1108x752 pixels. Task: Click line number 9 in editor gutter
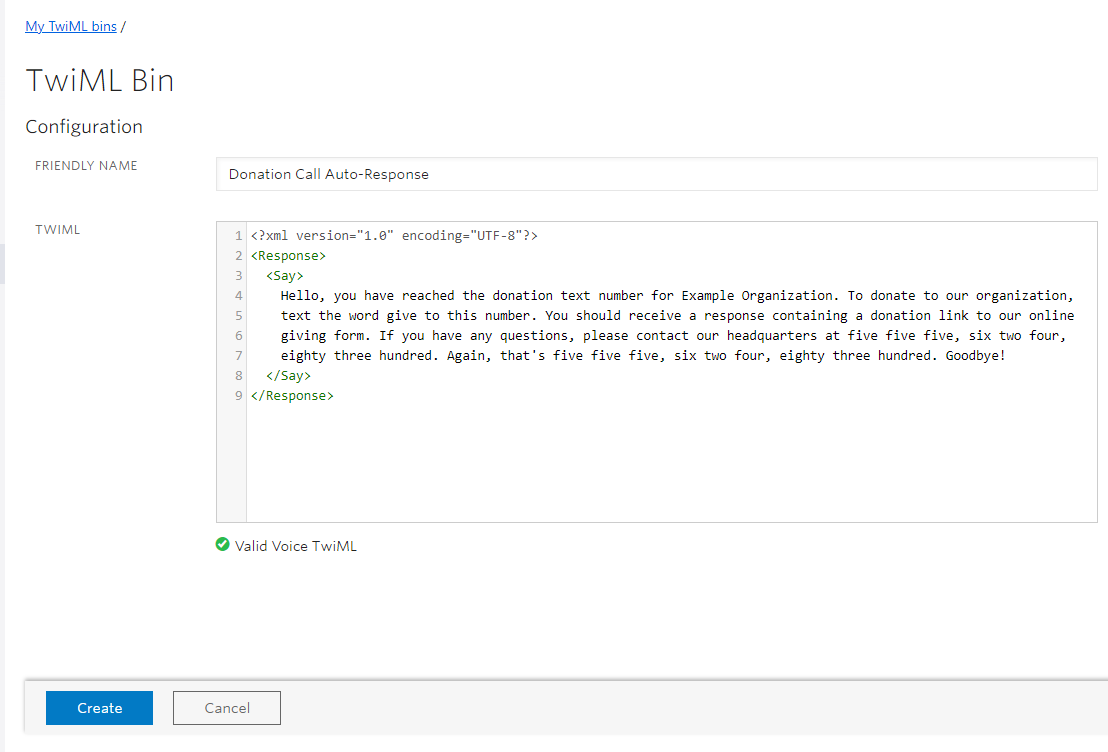coord(238,396)
